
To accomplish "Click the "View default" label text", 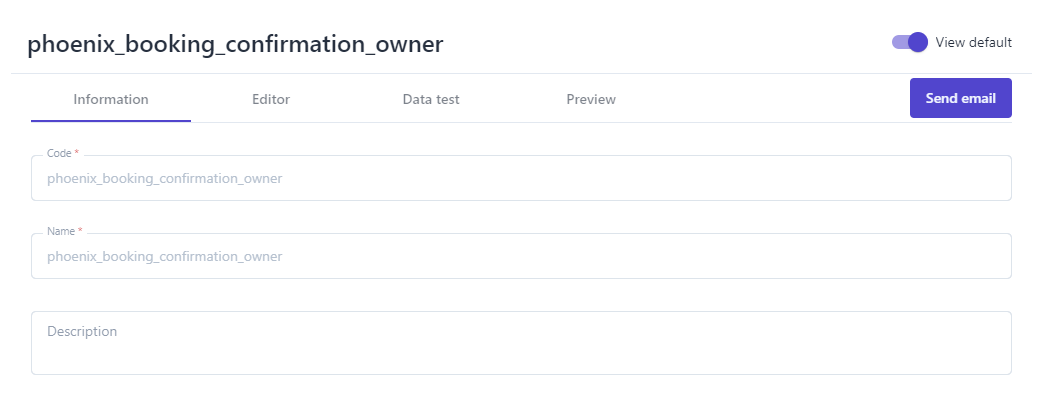I will pos(973,42).
